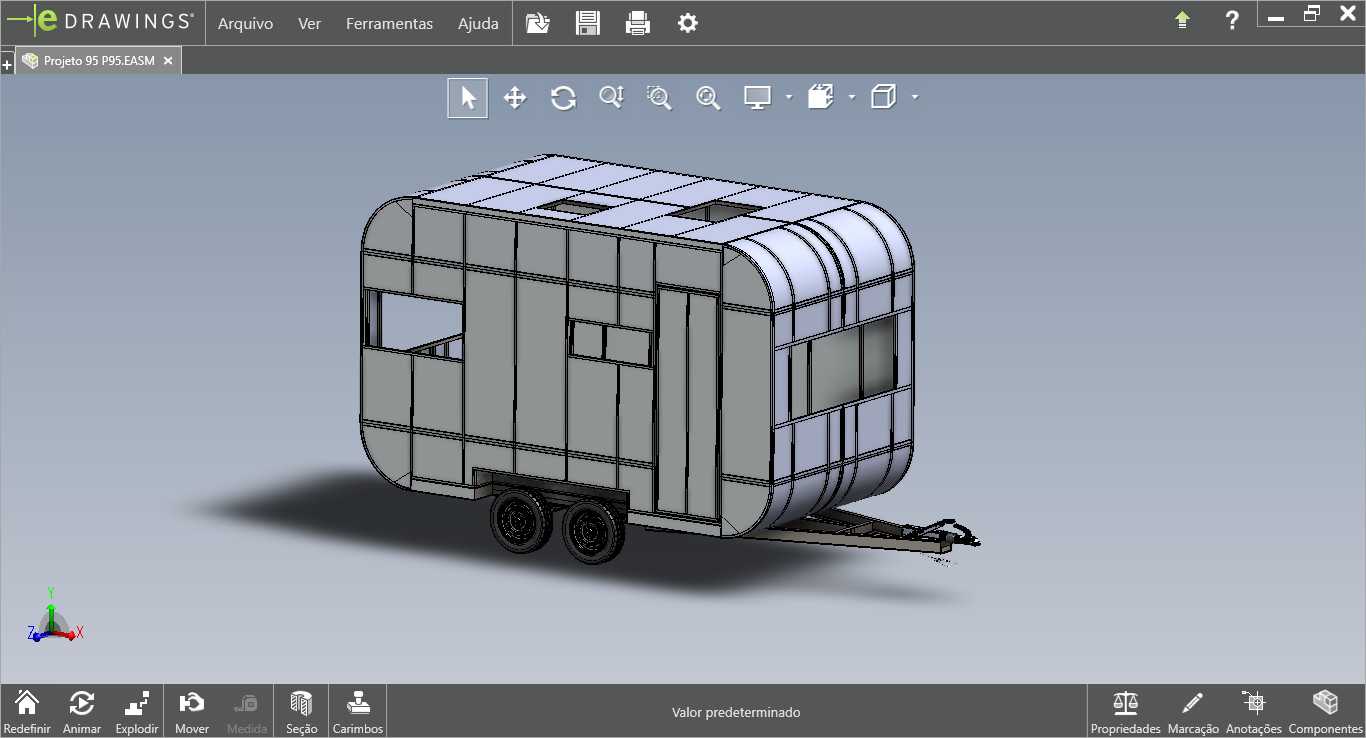Screen dimensions: 1366x738
Task: Activate the Select arrow tool
Action: click(x=467, y=97)
